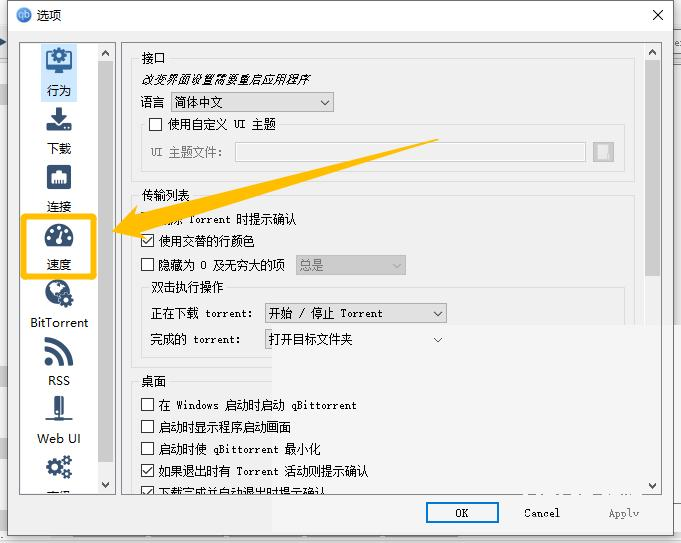Enable 启动时使 qBittorrent 最小化 checkbox
The image size is (681, 543).
[147, 448]
